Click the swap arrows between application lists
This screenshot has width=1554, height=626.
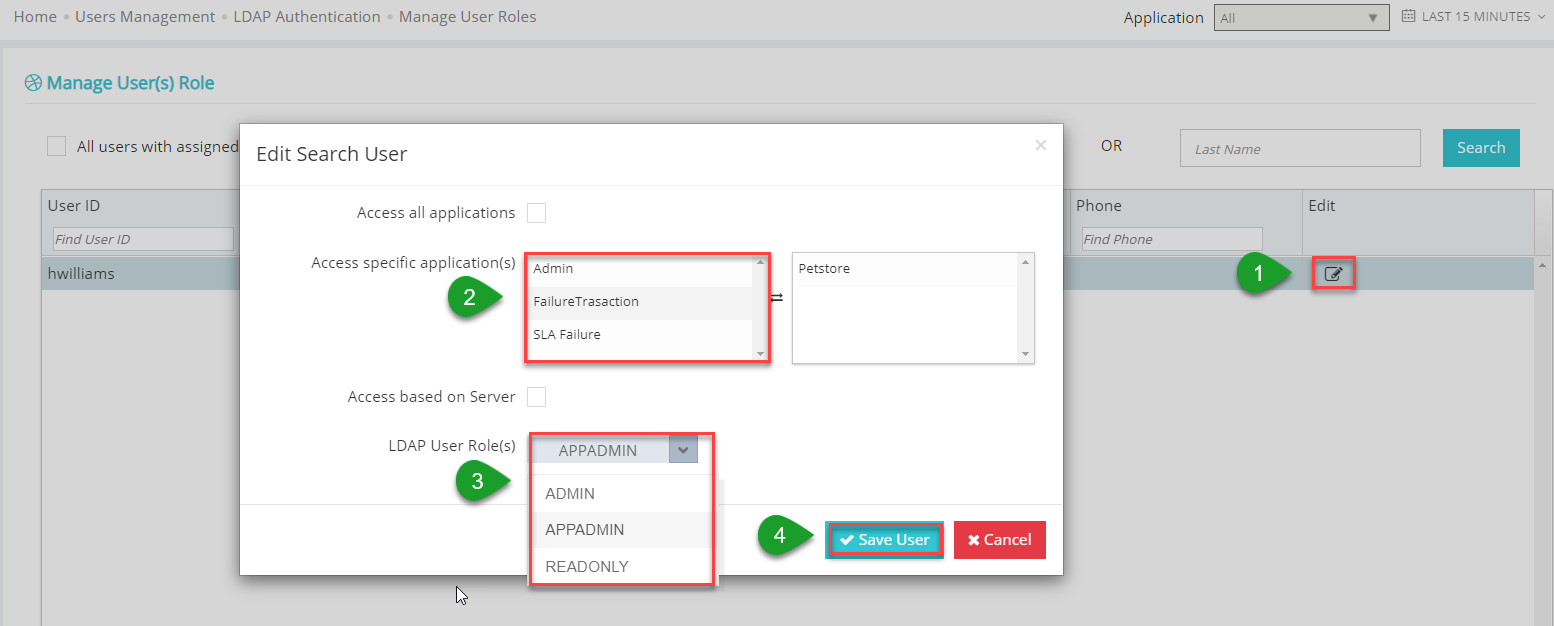click(776, 298)
